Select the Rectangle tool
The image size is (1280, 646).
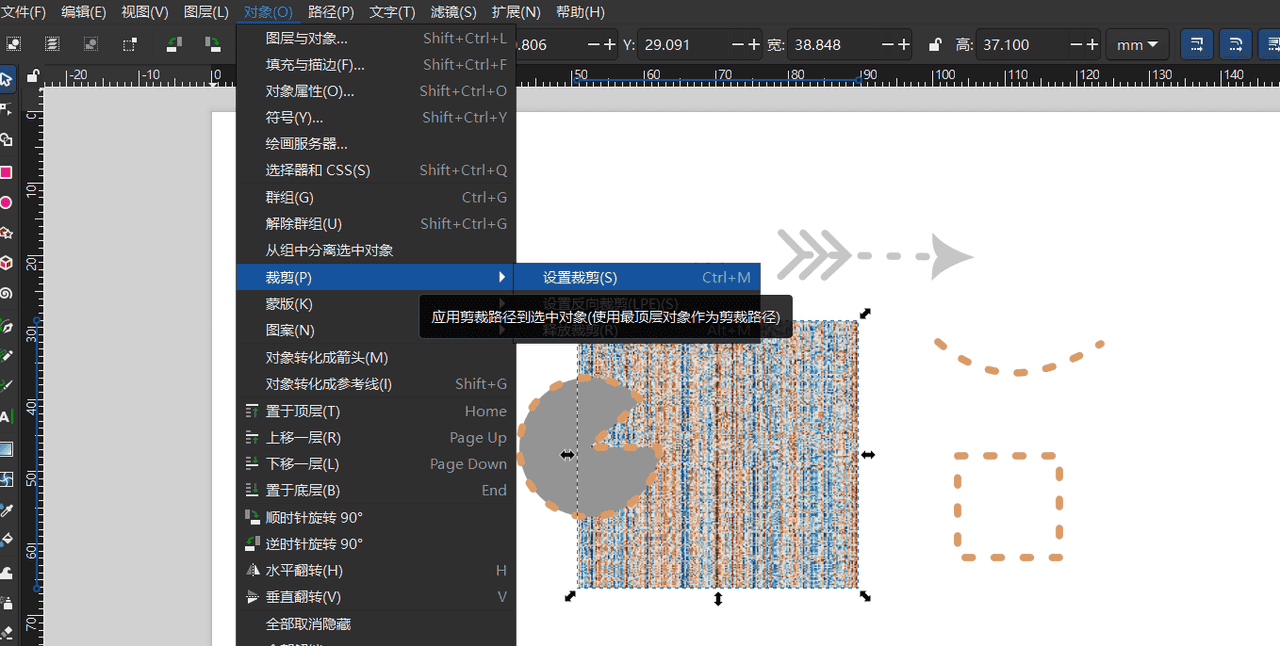tap(6, 172)
